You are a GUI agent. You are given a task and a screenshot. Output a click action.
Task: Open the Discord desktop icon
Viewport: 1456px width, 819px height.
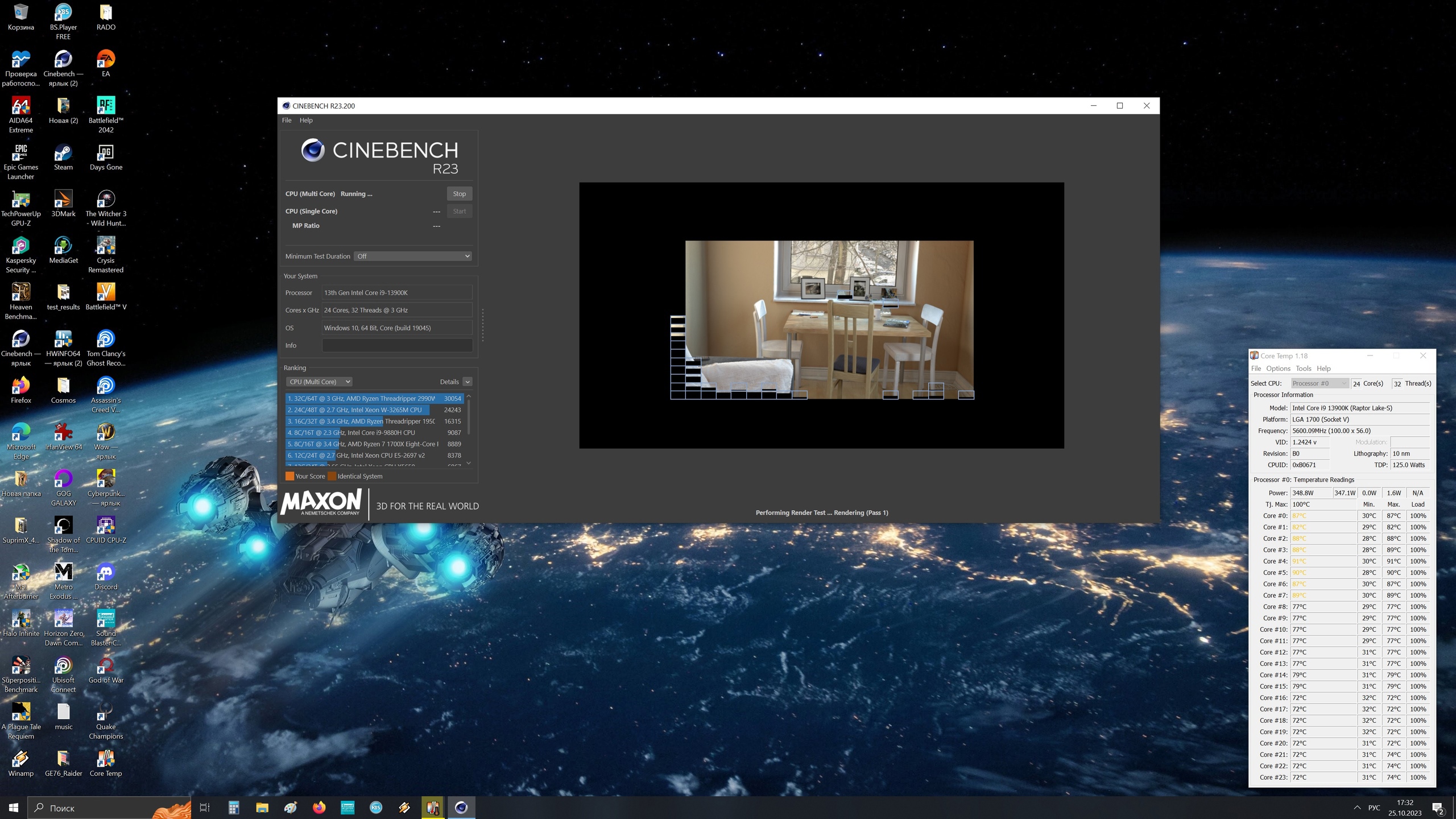[106, 573]
